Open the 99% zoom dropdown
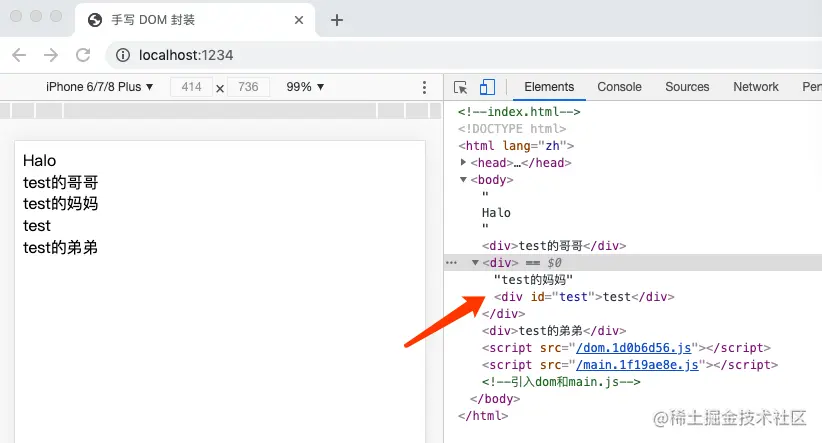 (305, 87)
